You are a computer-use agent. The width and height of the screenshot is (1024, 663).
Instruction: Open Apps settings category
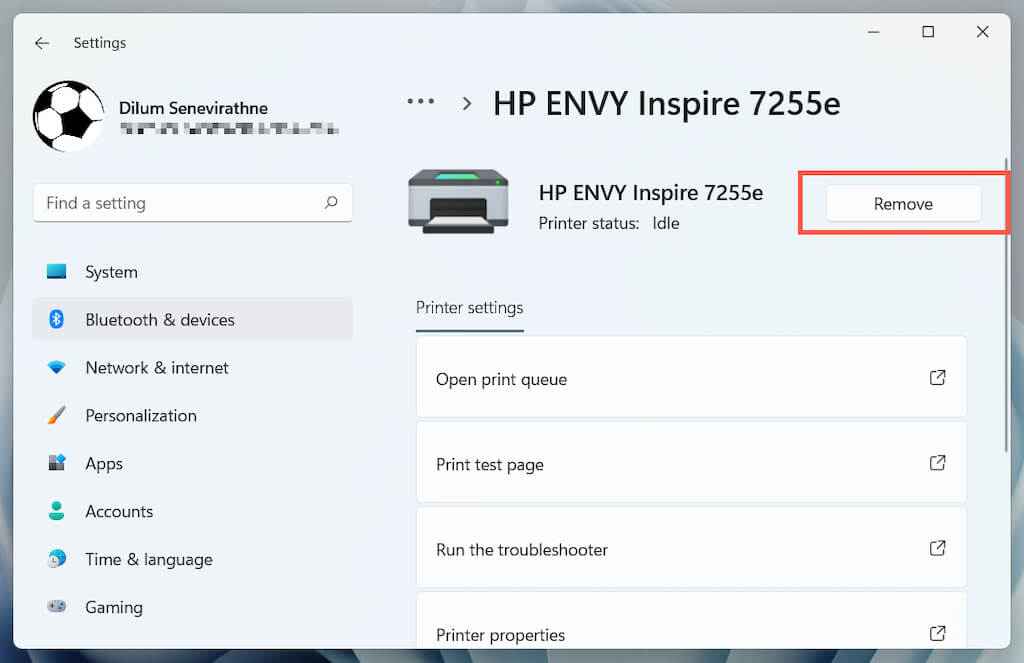(193, 464)
